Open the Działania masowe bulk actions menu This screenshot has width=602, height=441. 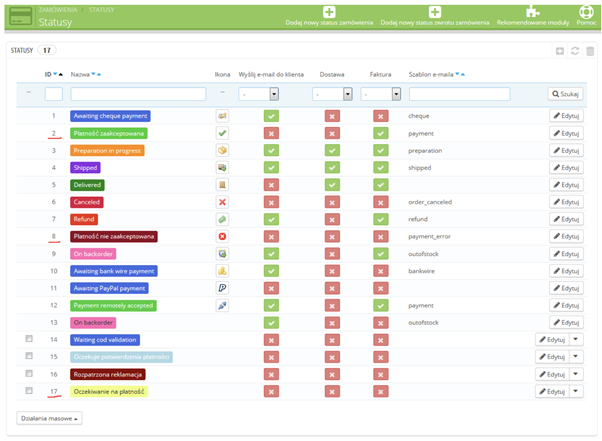(49, 418)
